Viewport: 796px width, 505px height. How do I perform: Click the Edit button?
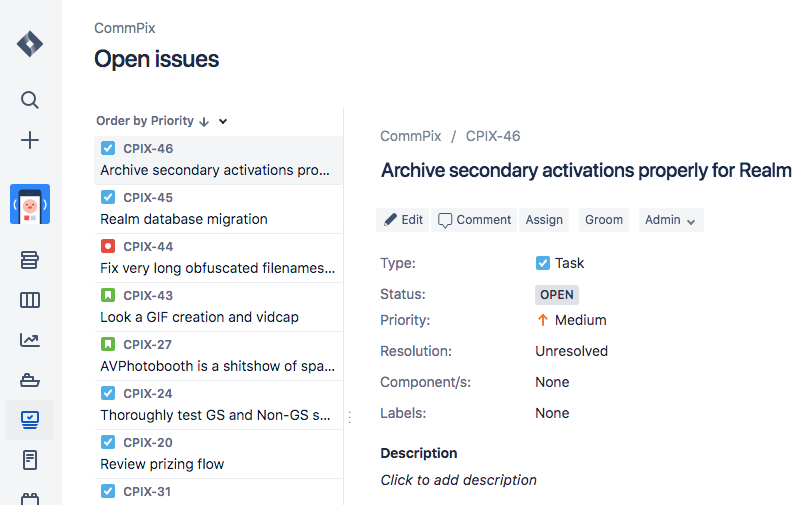[x=403, y=220]
